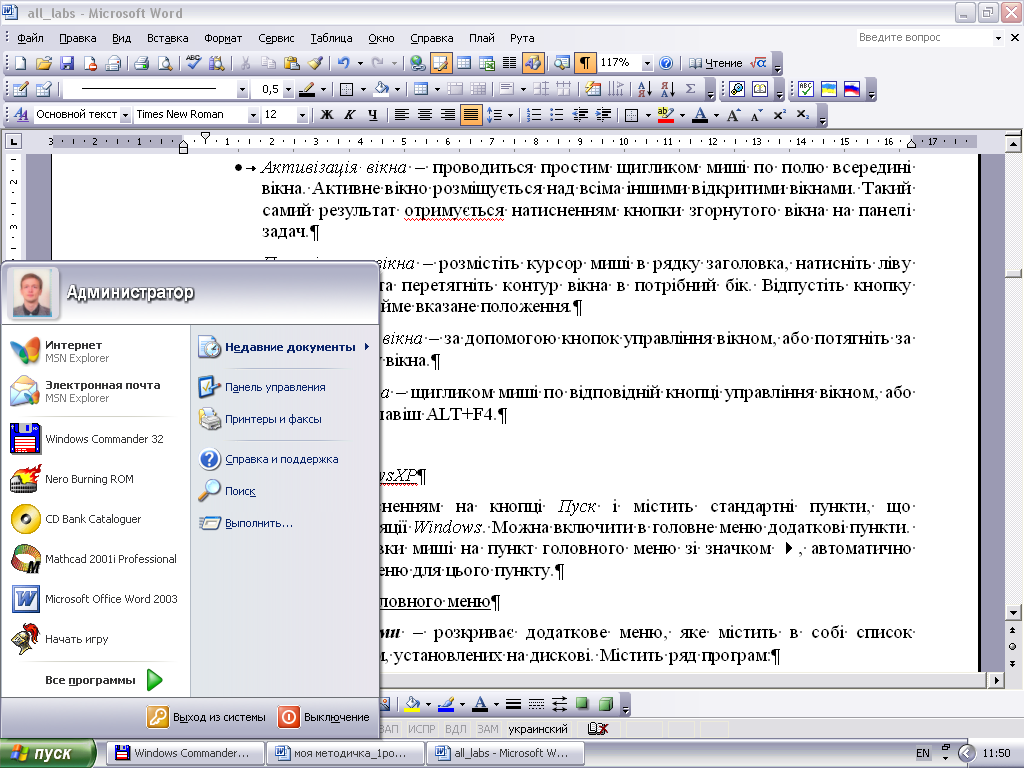1024x768 pixels.
Task: Expand highlight color options arrow
Action: point(682,115)
